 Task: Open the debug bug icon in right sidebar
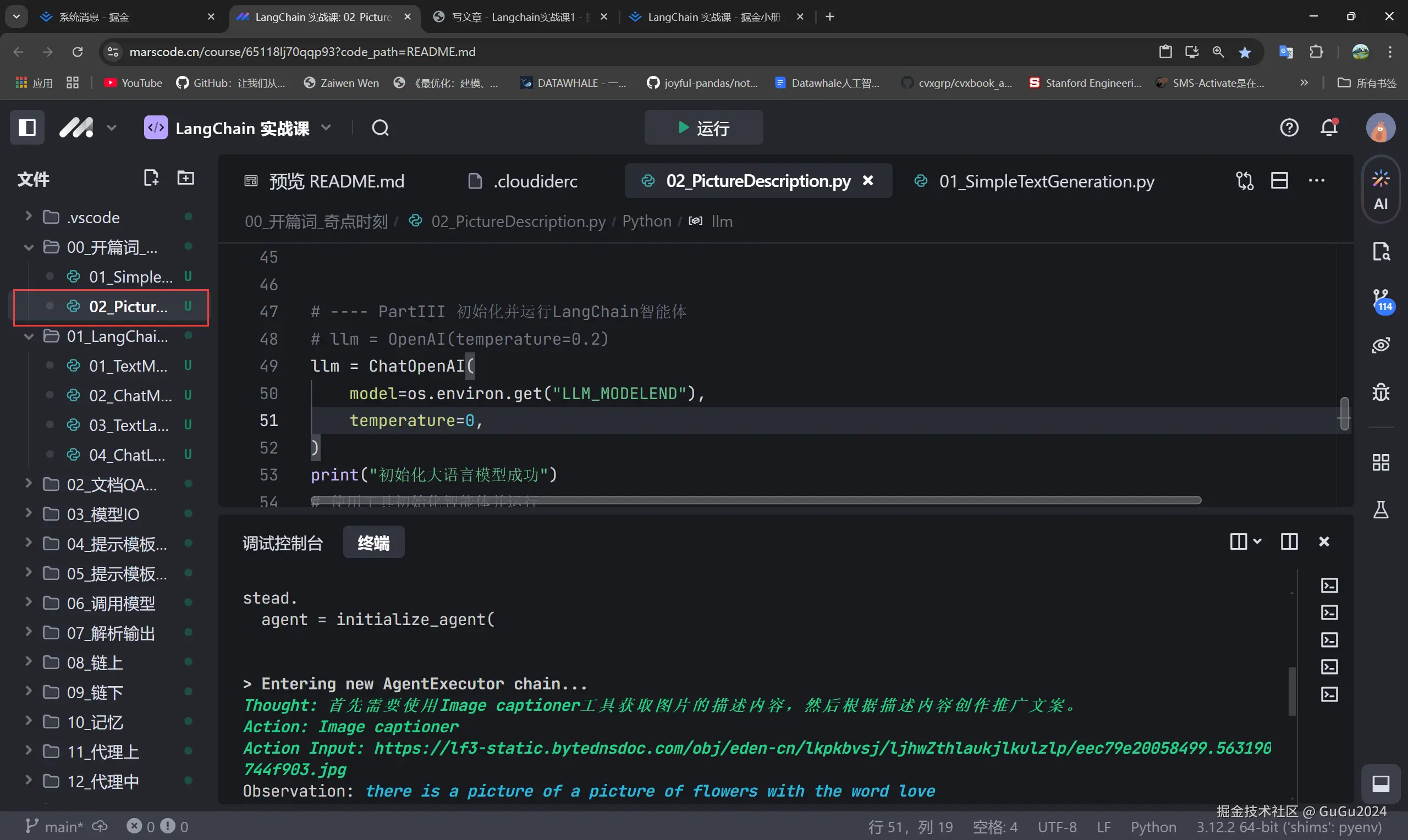coord(1380,391)
